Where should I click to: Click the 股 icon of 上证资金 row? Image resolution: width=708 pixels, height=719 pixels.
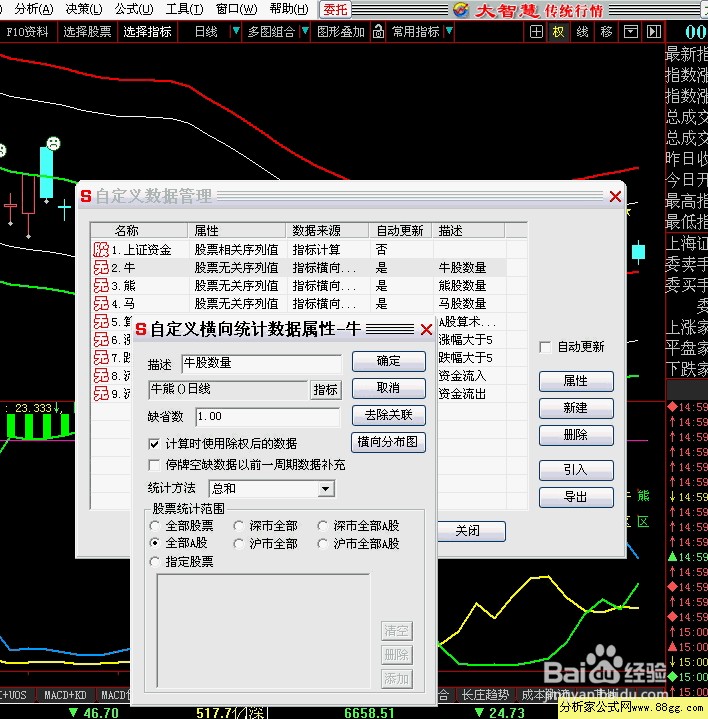tap(101, 249)
